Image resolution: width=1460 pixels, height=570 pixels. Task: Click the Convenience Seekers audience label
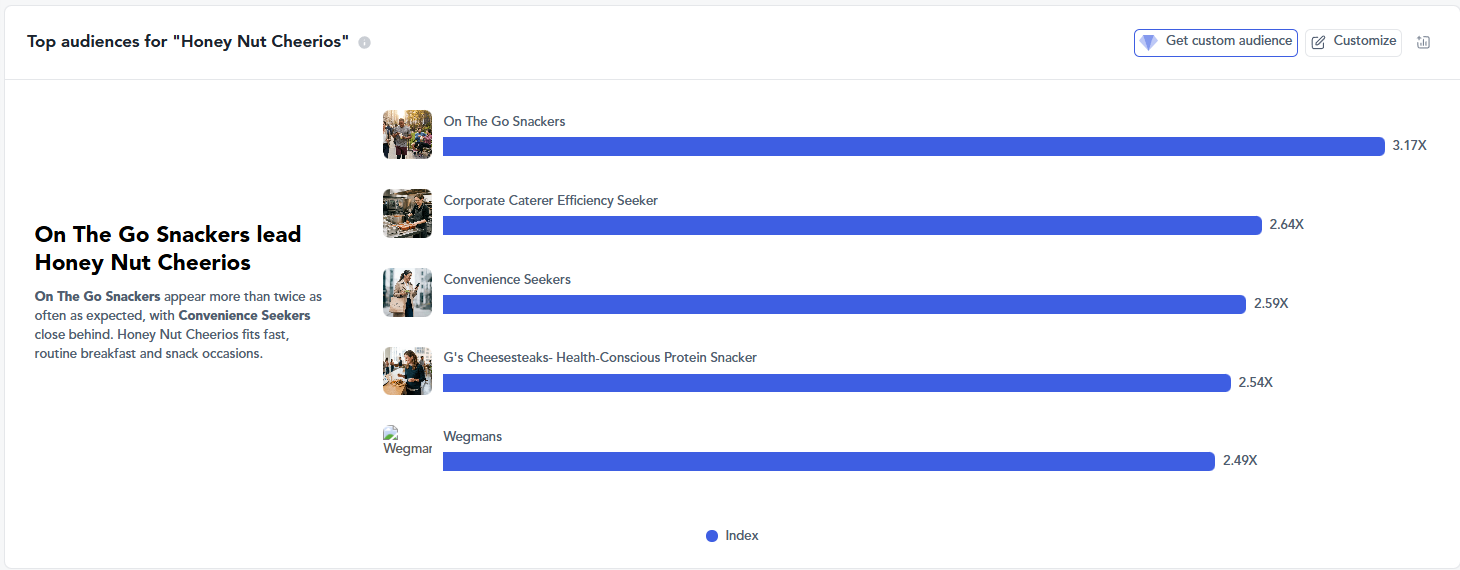[507, 279]
